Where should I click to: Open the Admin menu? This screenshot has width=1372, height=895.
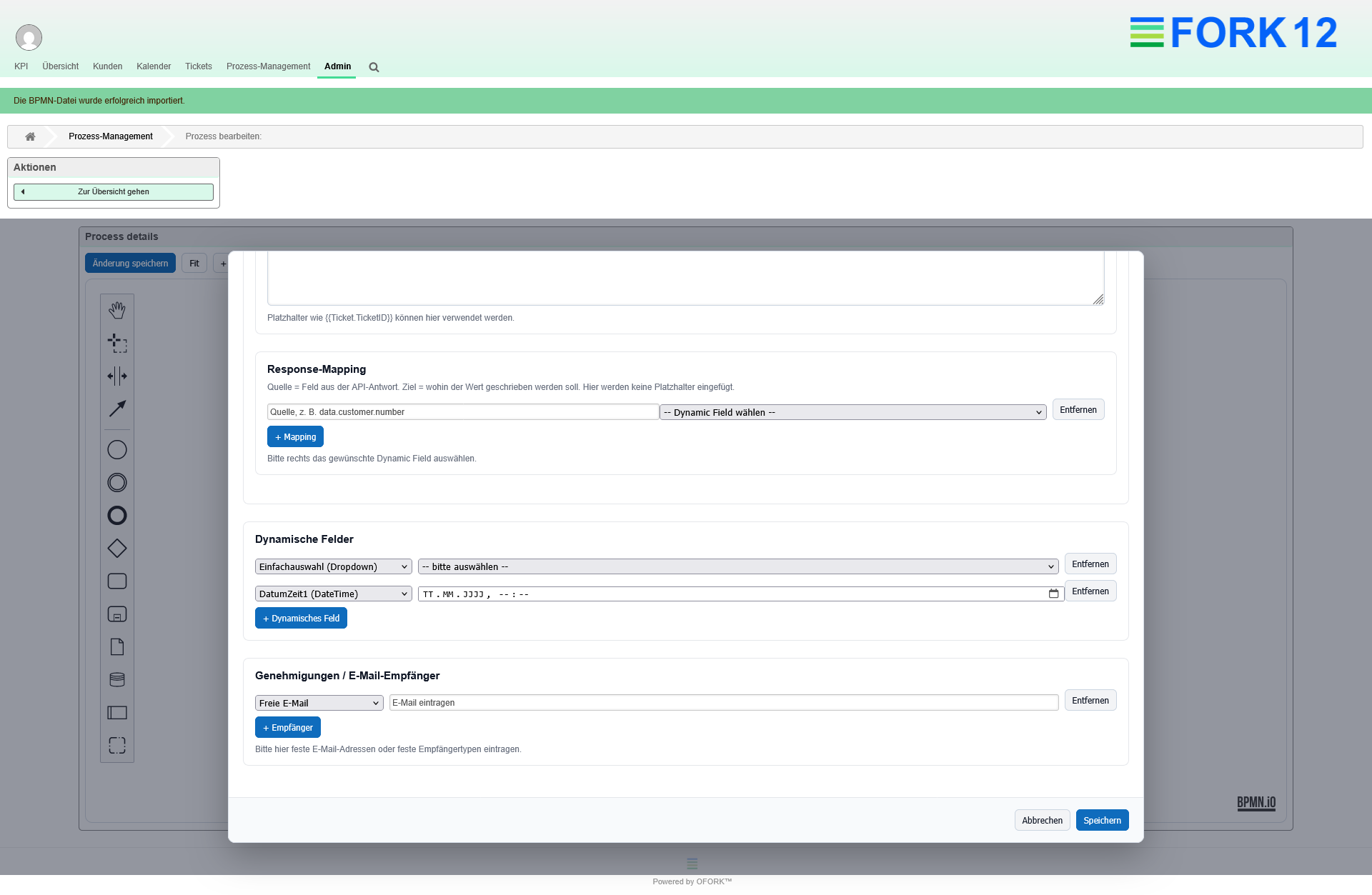(x=337, y=66)
